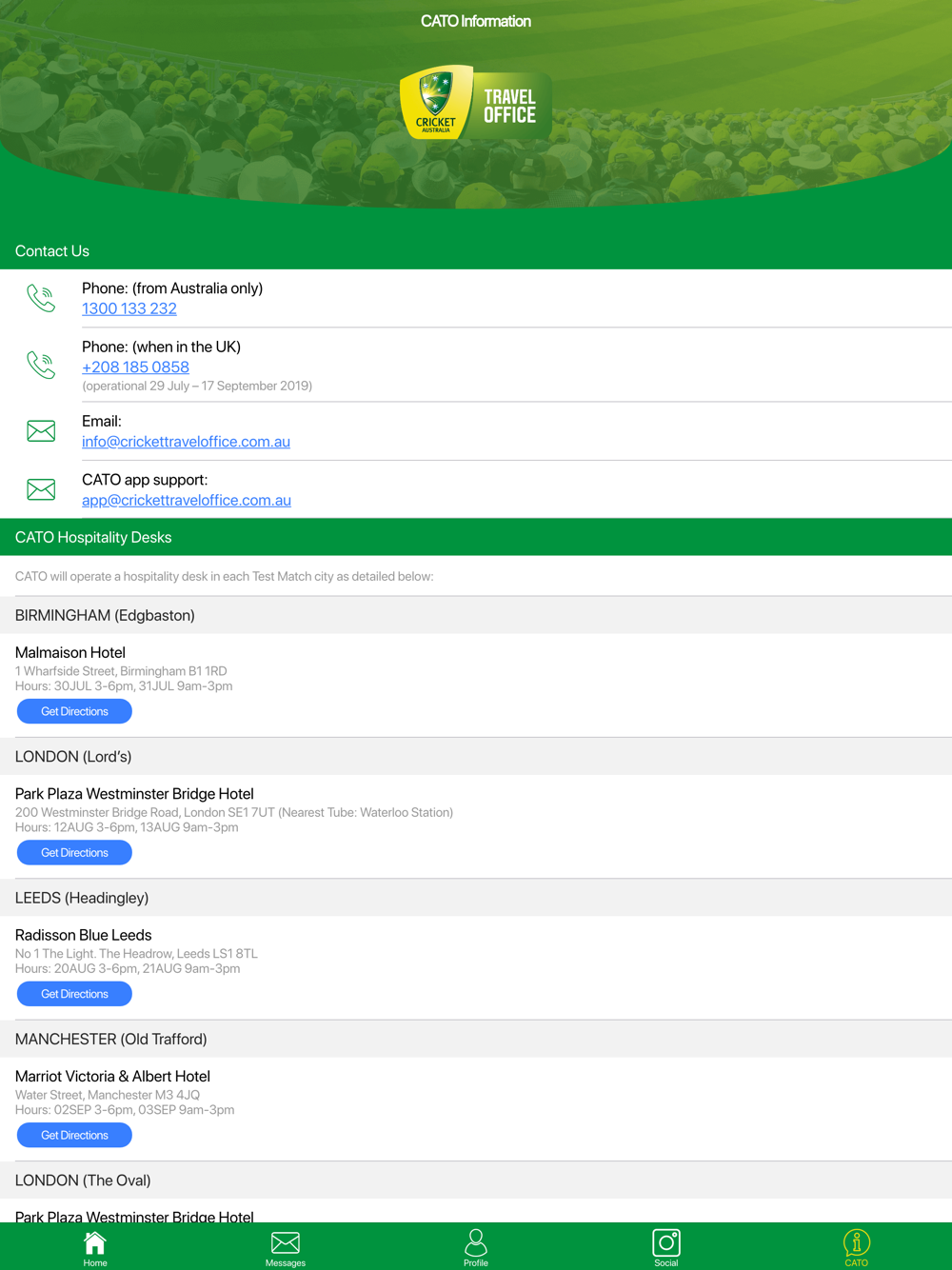This screenshot has height=1270, width=952.
Task: Email app@crickettraveloffice.com.au
Action: click(x=187, y=500)
